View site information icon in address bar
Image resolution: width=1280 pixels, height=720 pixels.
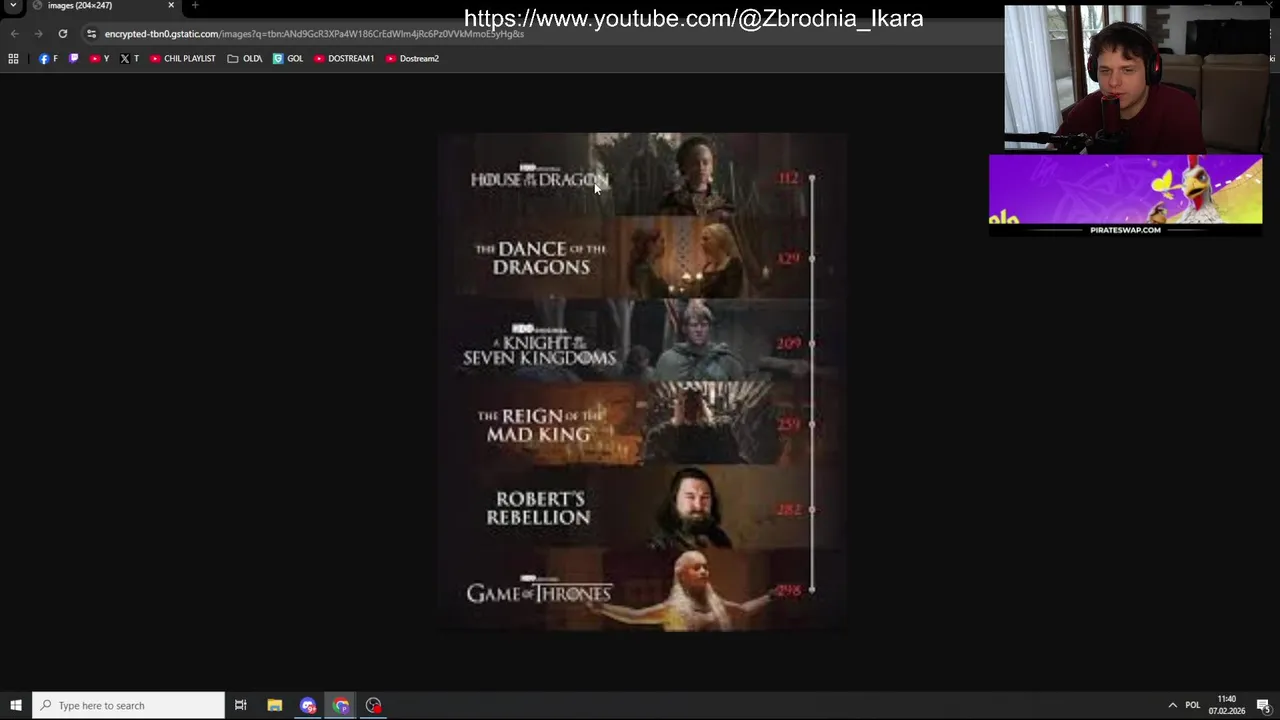pyautogui.click(x=91, y=33)
